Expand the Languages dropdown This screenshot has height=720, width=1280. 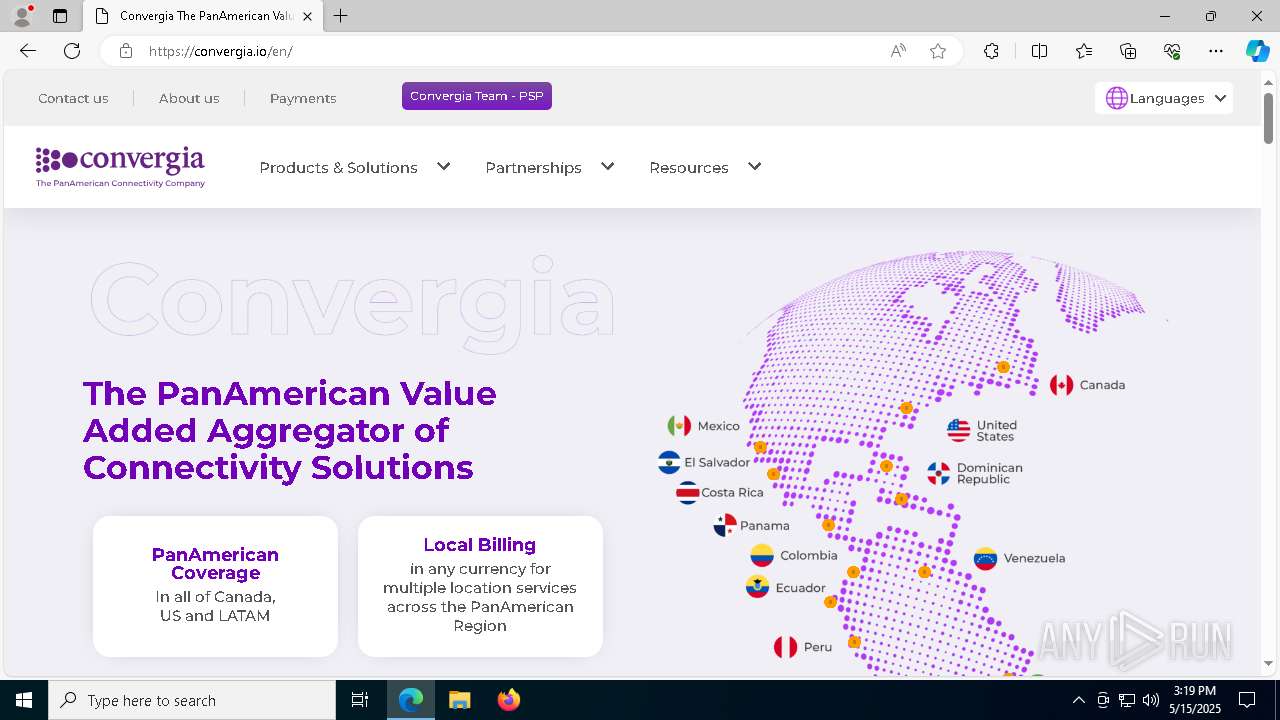(1164, 98)
